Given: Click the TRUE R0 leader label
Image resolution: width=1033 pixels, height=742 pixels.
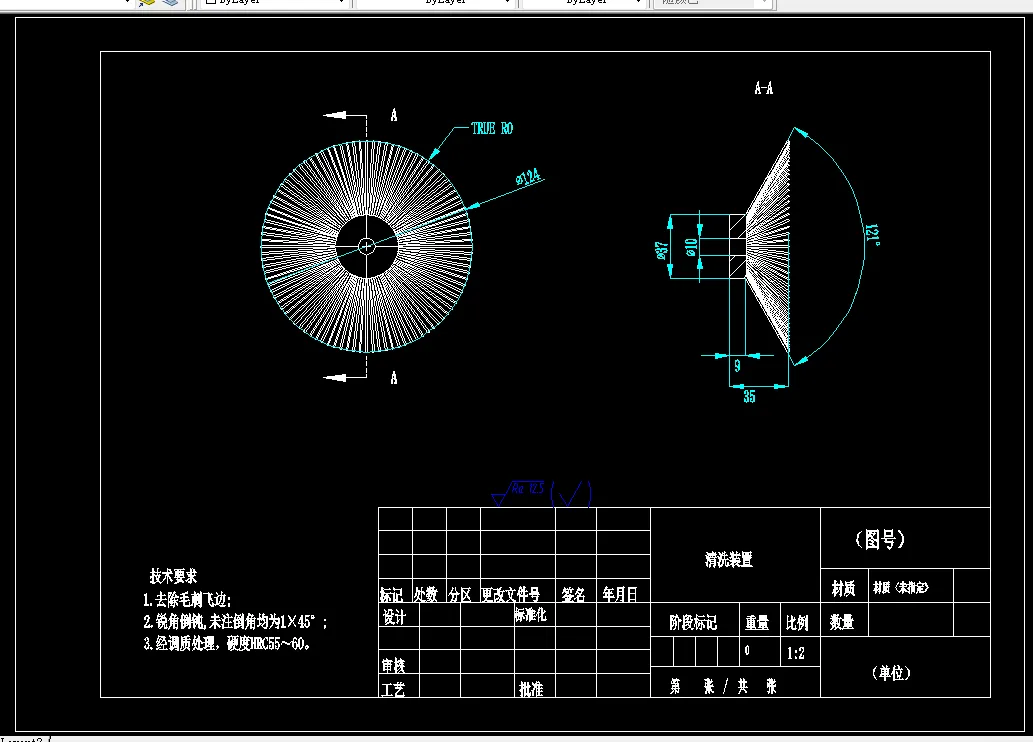Looking at the screenshot, I should [x=492, y=128].
